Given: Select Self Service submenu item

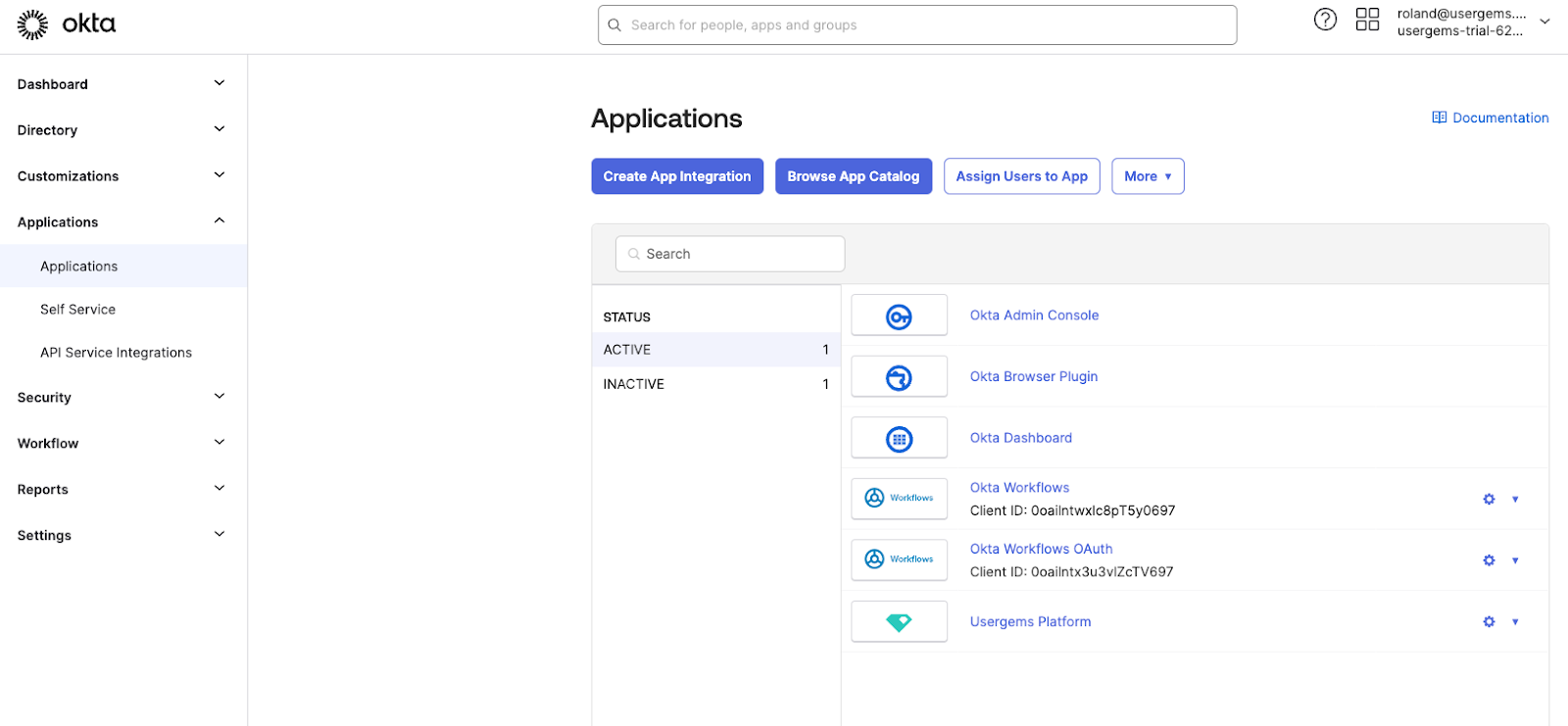Looking at the screenshot, I should click(x=123, y=310).
